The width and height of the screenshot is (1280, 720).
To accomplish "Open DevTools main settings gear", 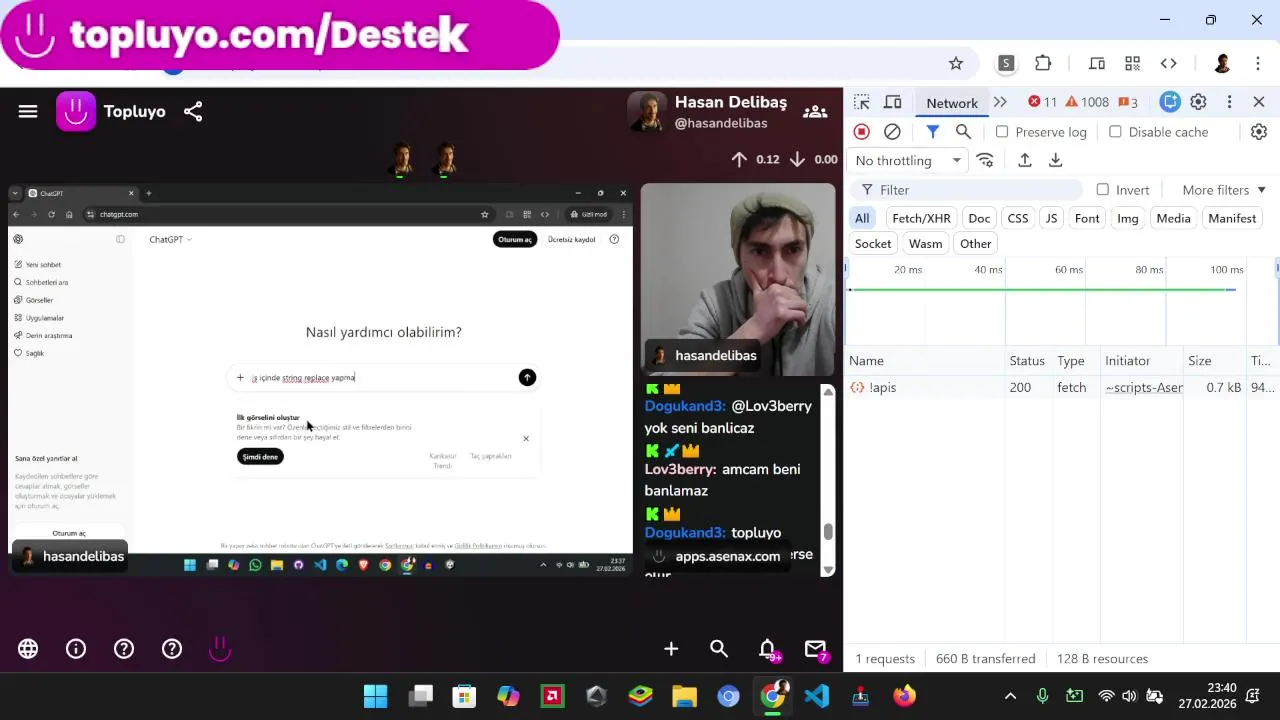I will click(x=1198, y=102).
